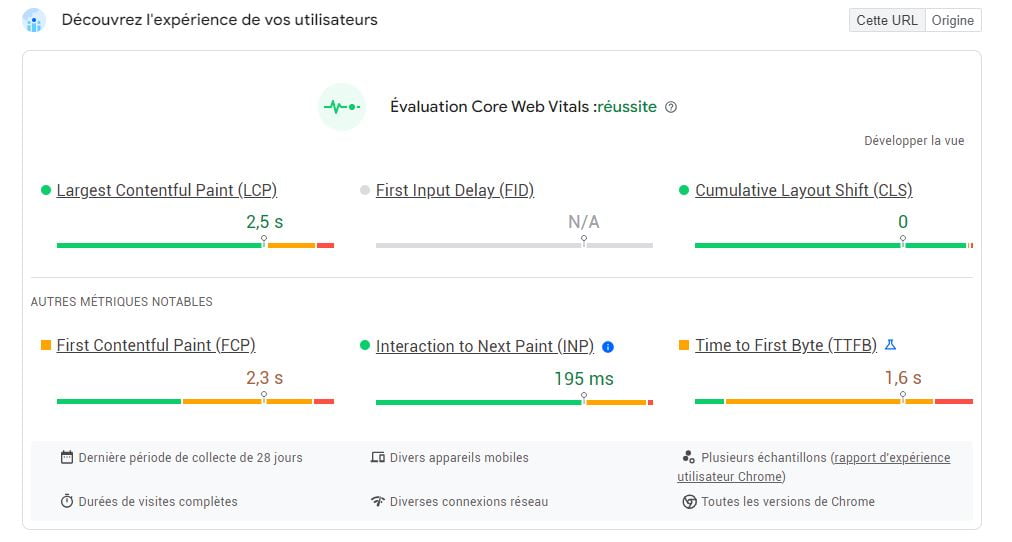
Task: Click the stopwatch icon for full visit durations
Action: (67, 502)
